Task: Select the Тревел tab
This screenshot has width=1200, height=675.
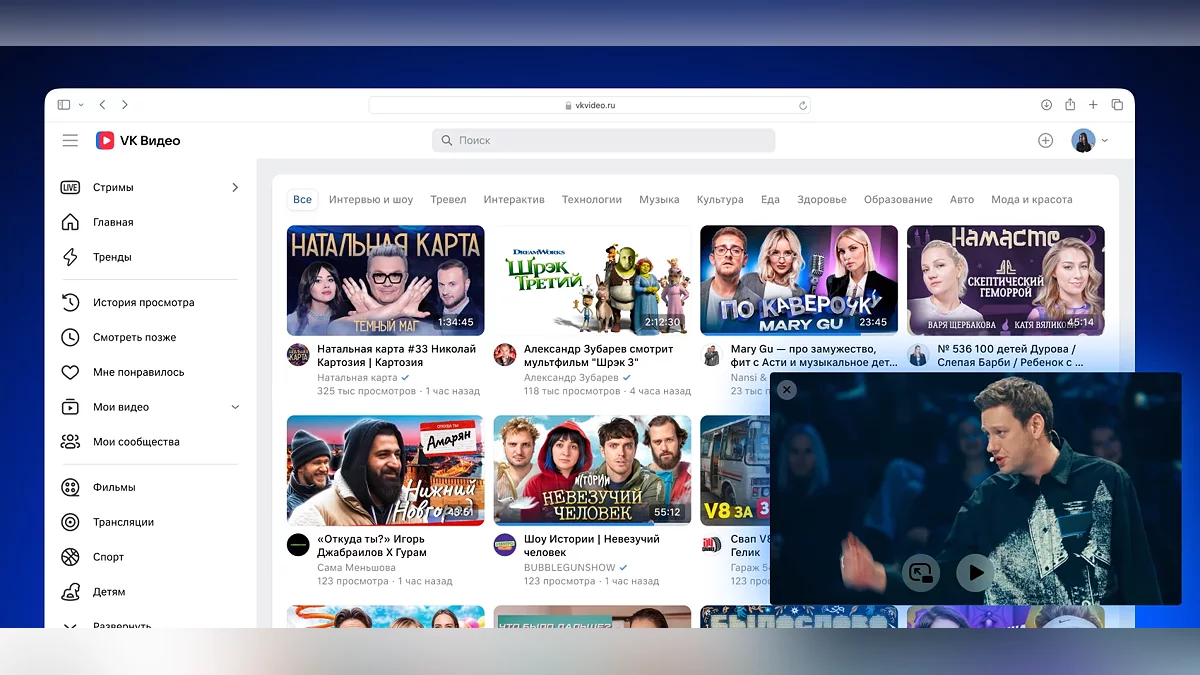Action: click(x=448, y=200)
